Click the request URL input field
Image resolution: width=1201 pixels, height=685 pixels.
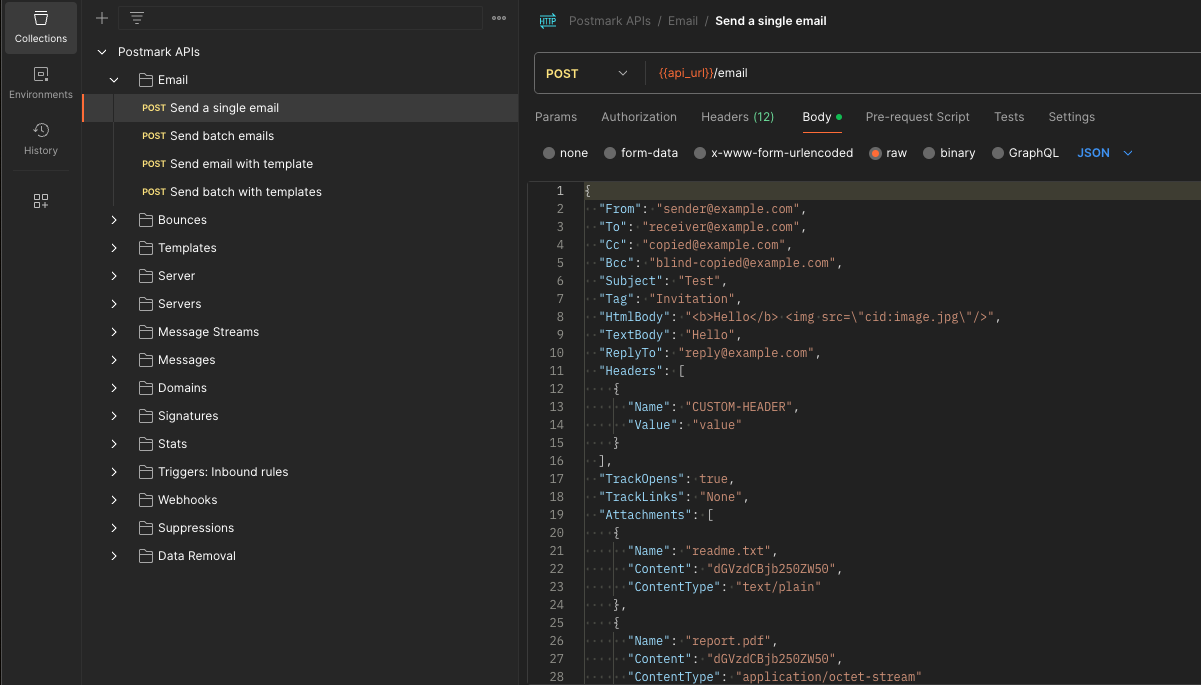click(900, 73)
